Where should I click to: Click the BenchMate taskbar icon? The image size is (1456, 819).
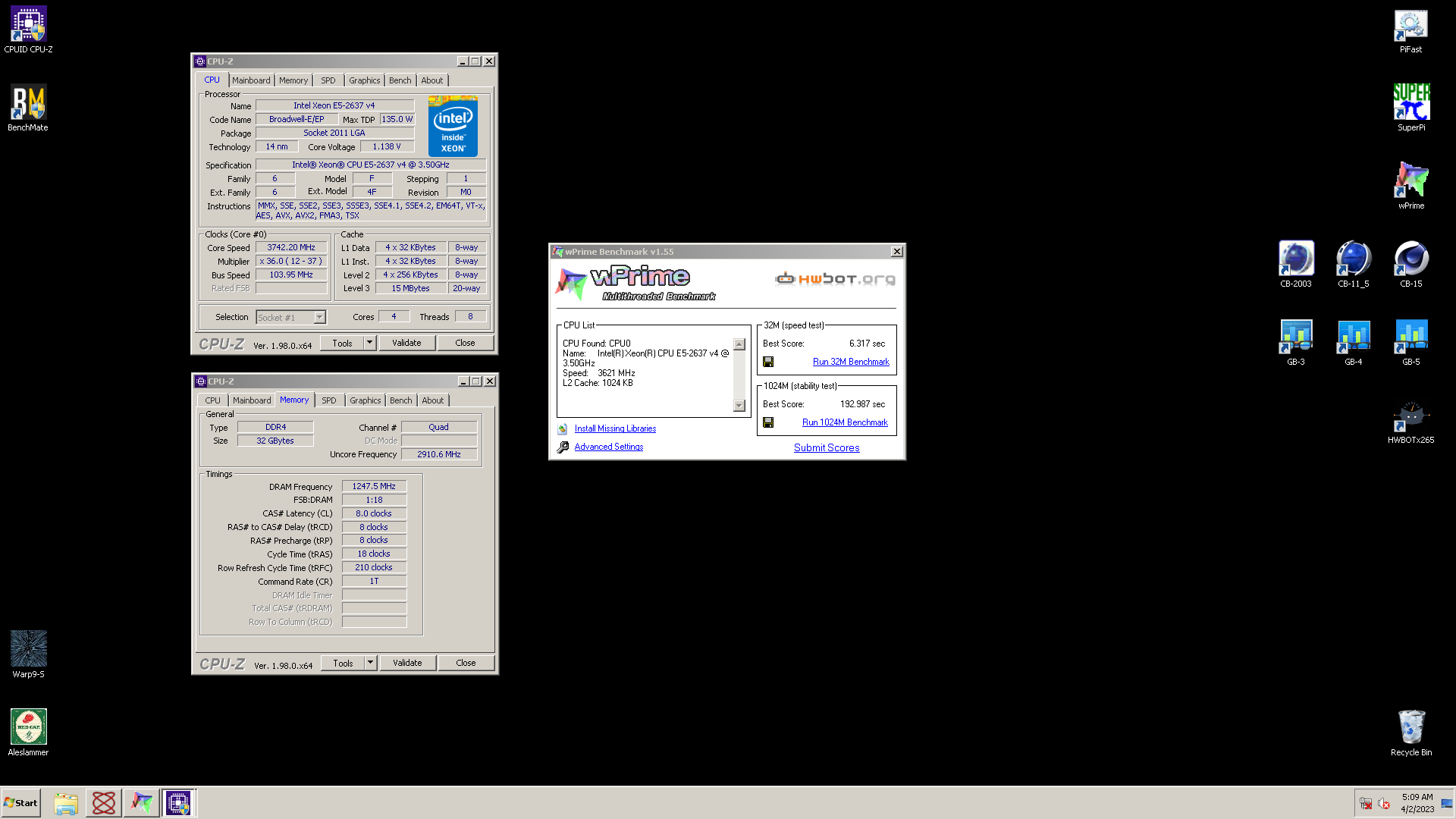pos(104,803)
